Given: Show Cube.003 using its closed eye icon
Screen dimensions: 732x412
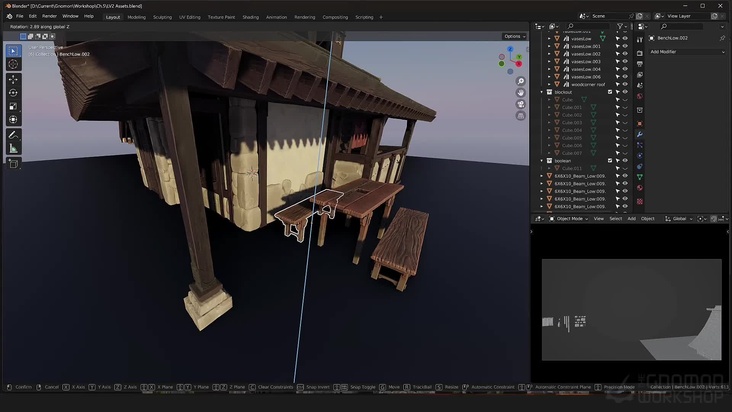Looking at the screenshot, I should pos(625,123).
